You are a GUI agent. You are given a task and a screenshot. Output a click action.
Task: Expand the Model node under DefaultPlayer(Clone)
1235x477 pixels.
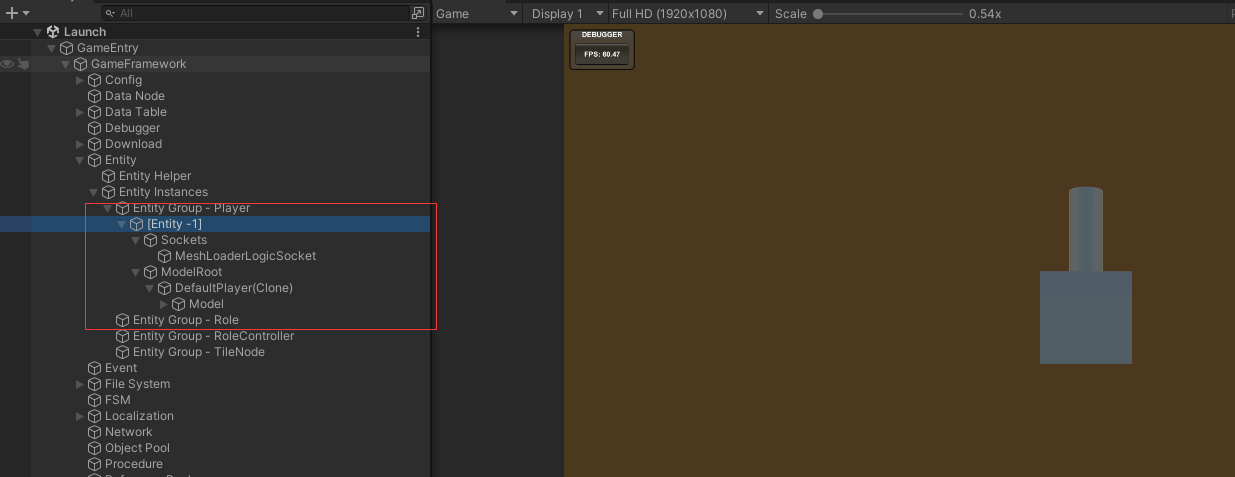pyautogui.click(x=164, y=304)
